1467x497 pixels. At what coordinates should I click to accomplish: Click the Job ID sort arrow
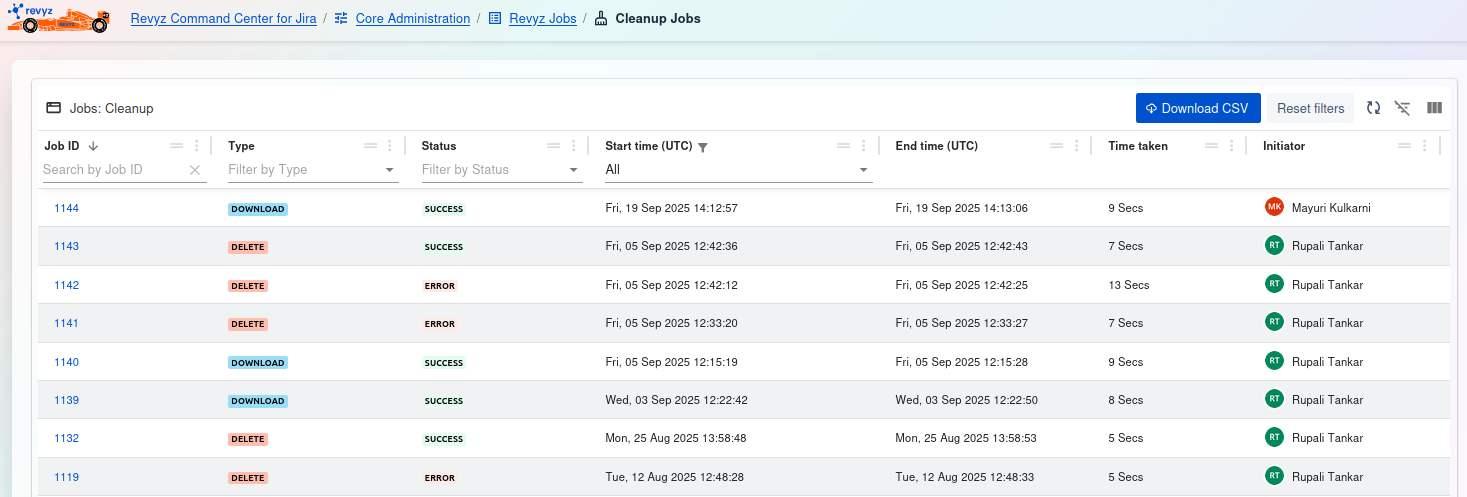point(93,146)
